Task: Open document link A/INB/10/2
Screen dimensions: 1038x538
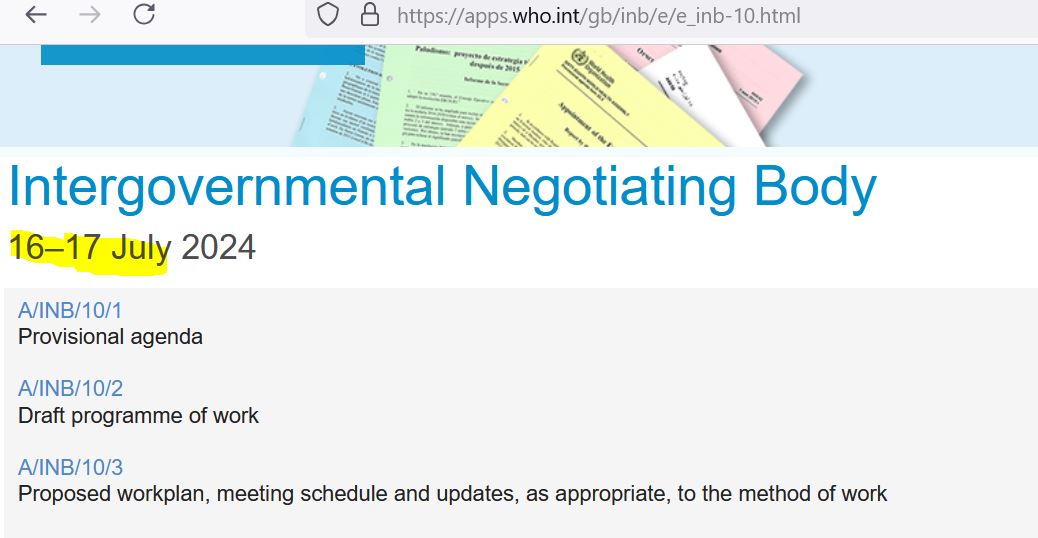Action: [x=70, y=388]
